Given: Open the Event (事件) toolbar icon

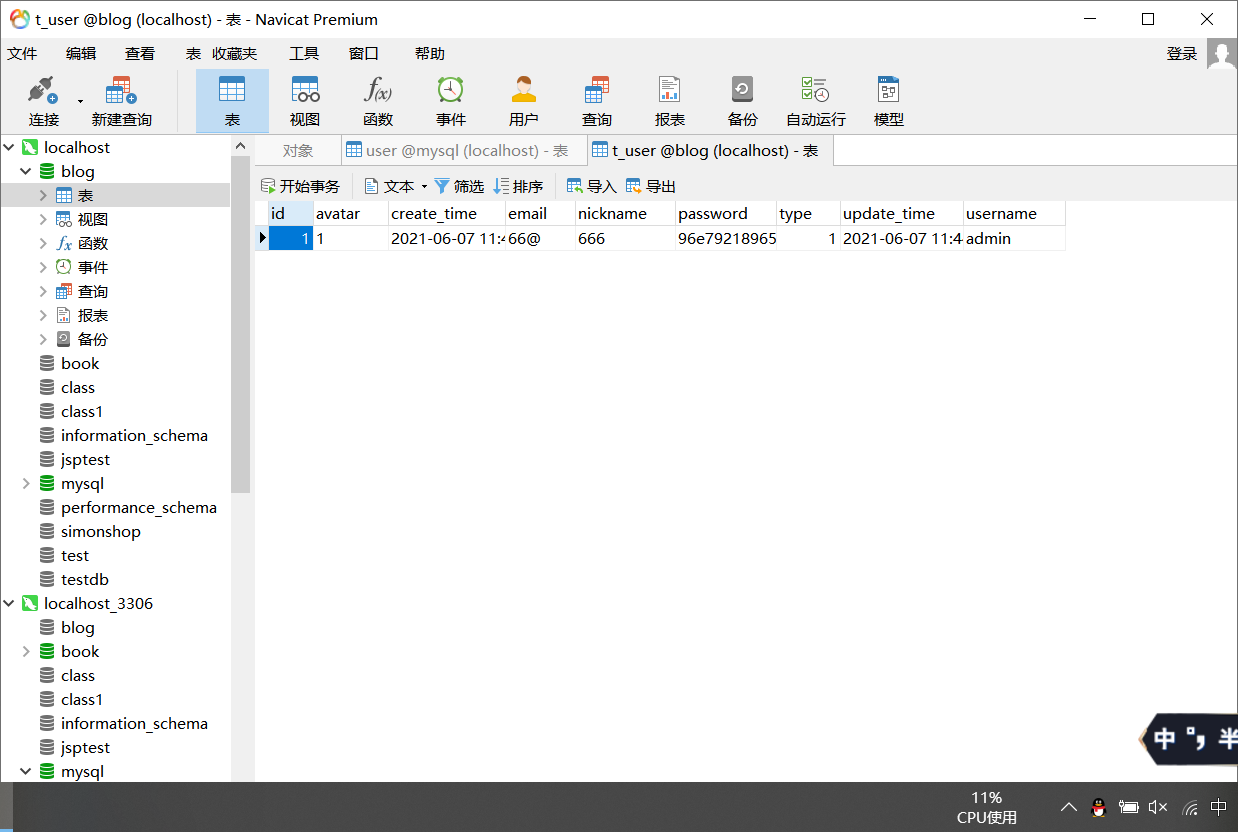Looking at the screenshot, I should pos(451,101).
